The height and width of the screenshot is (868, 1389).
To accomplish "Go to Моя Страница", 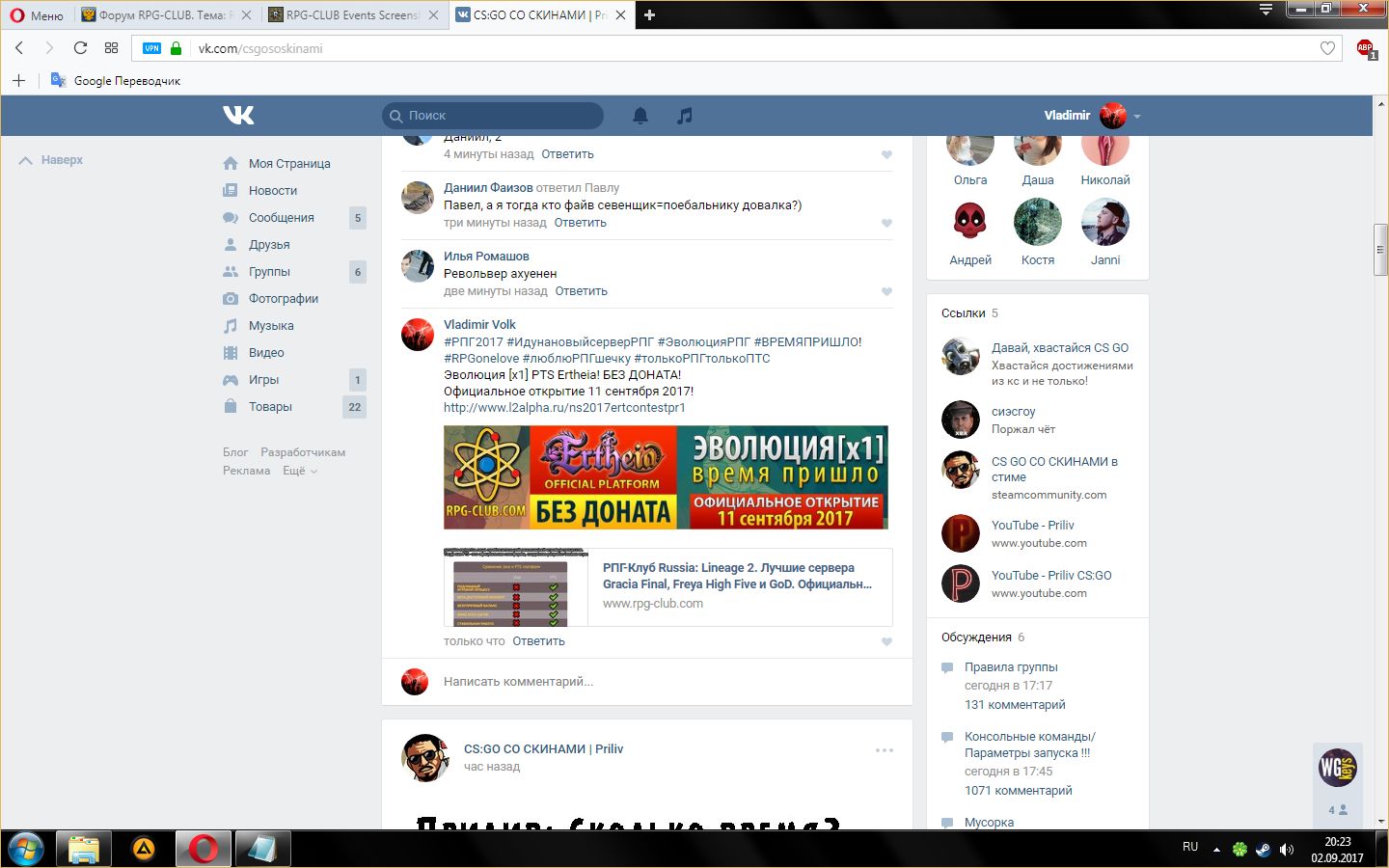I will tap(289, 164).
